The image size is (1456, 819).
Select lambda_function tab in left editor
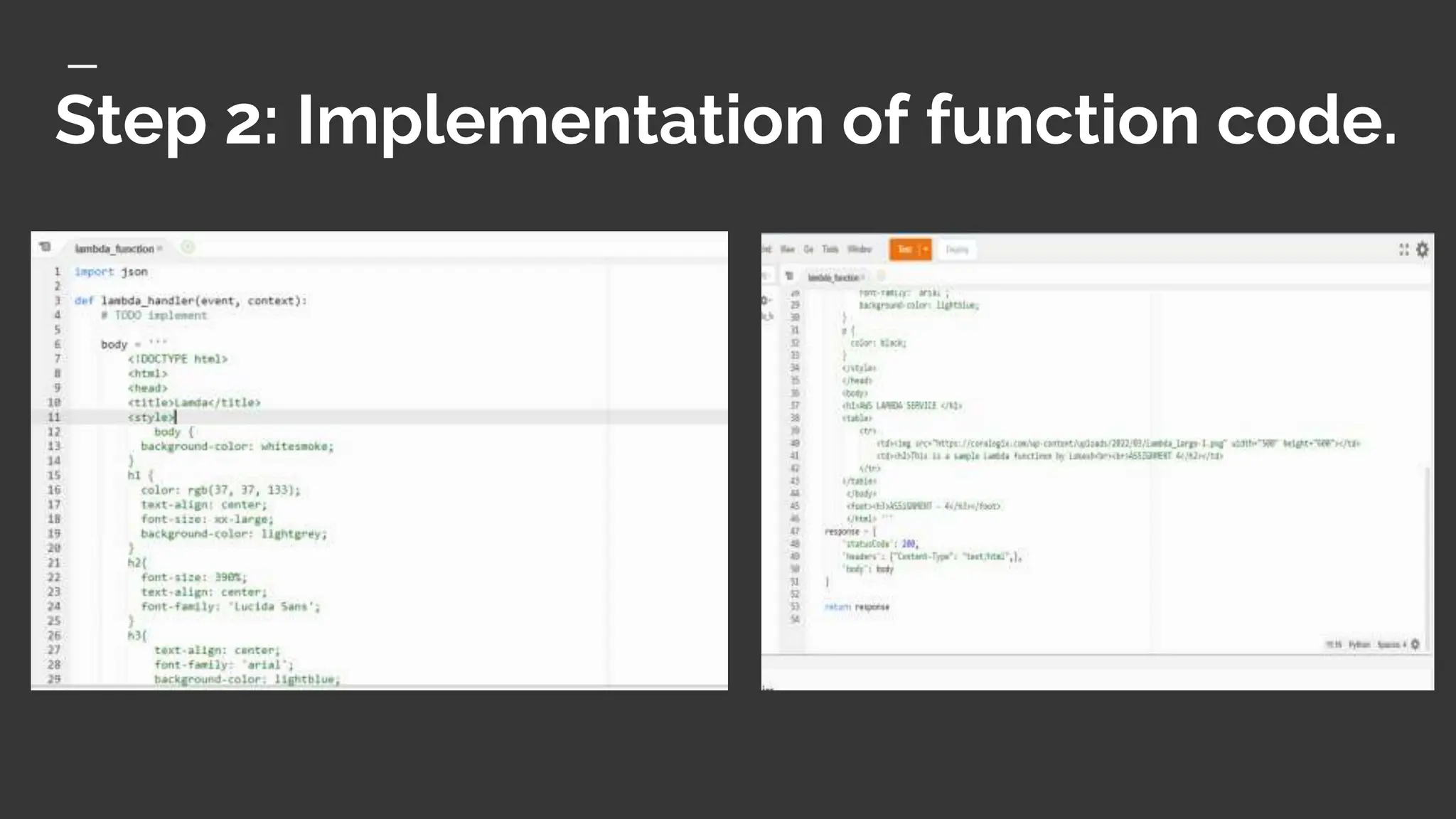coord(114,249)
